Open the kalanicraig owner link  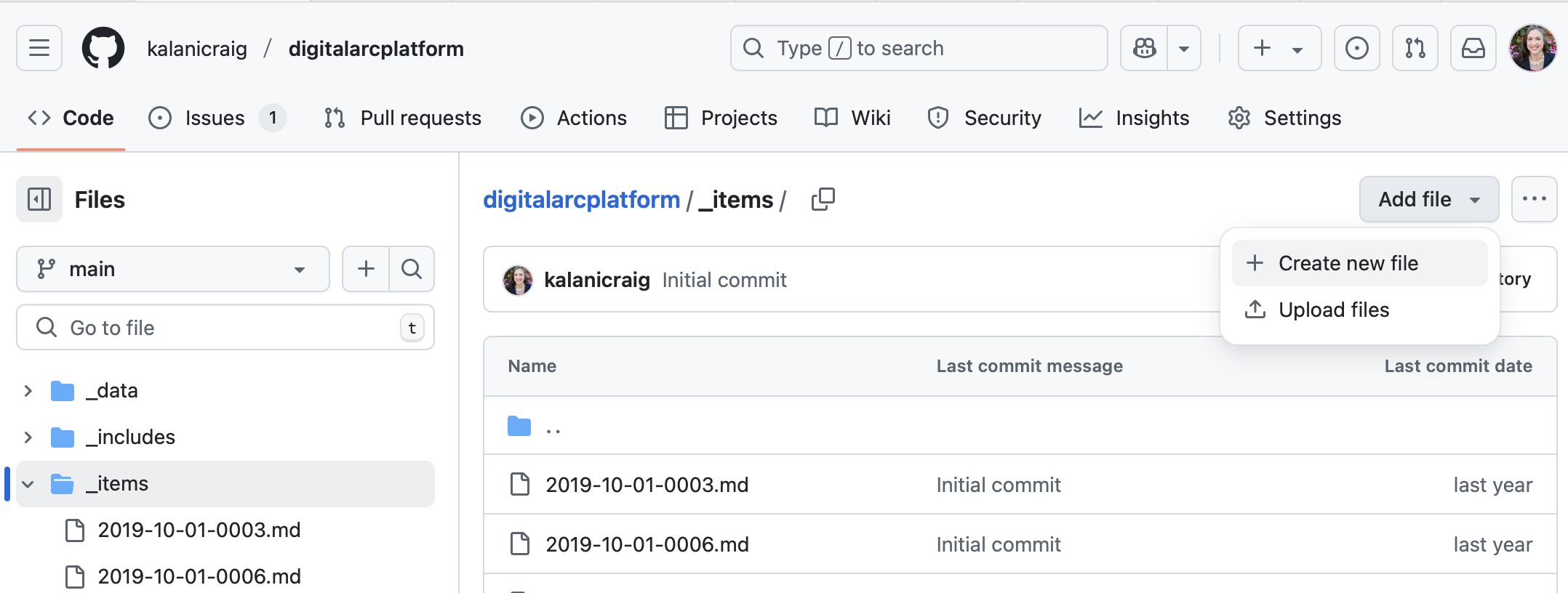tap(197, 49)
